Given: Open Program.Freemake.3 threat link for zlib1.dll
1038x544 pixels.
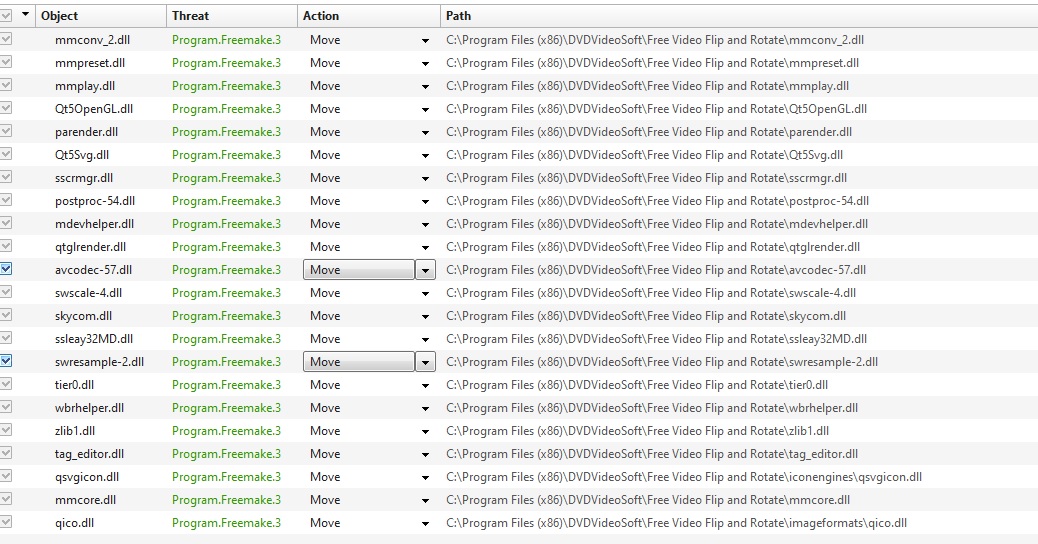Looking at the screenshot, I should (226, 431).
